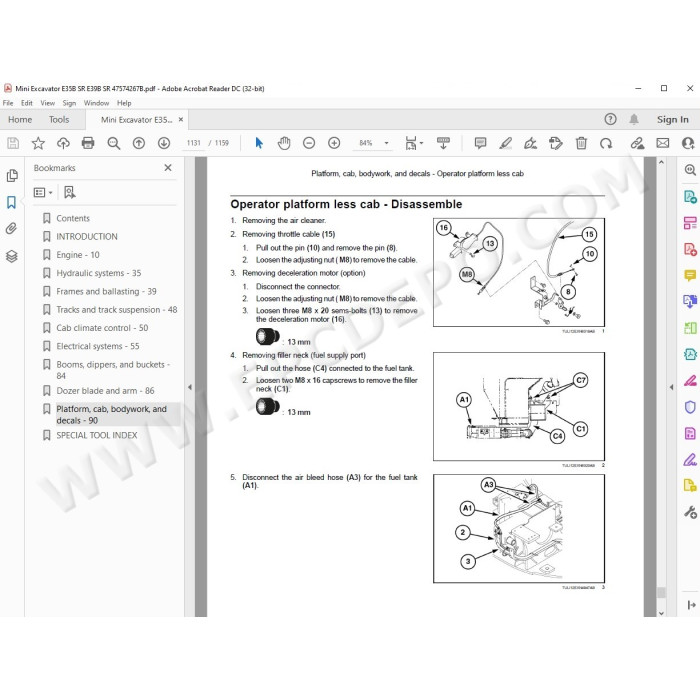Image resolution: width=700 pixels, height=700 pixels.
Task: Click the stamp tool icon
Action: click(556, 143)
